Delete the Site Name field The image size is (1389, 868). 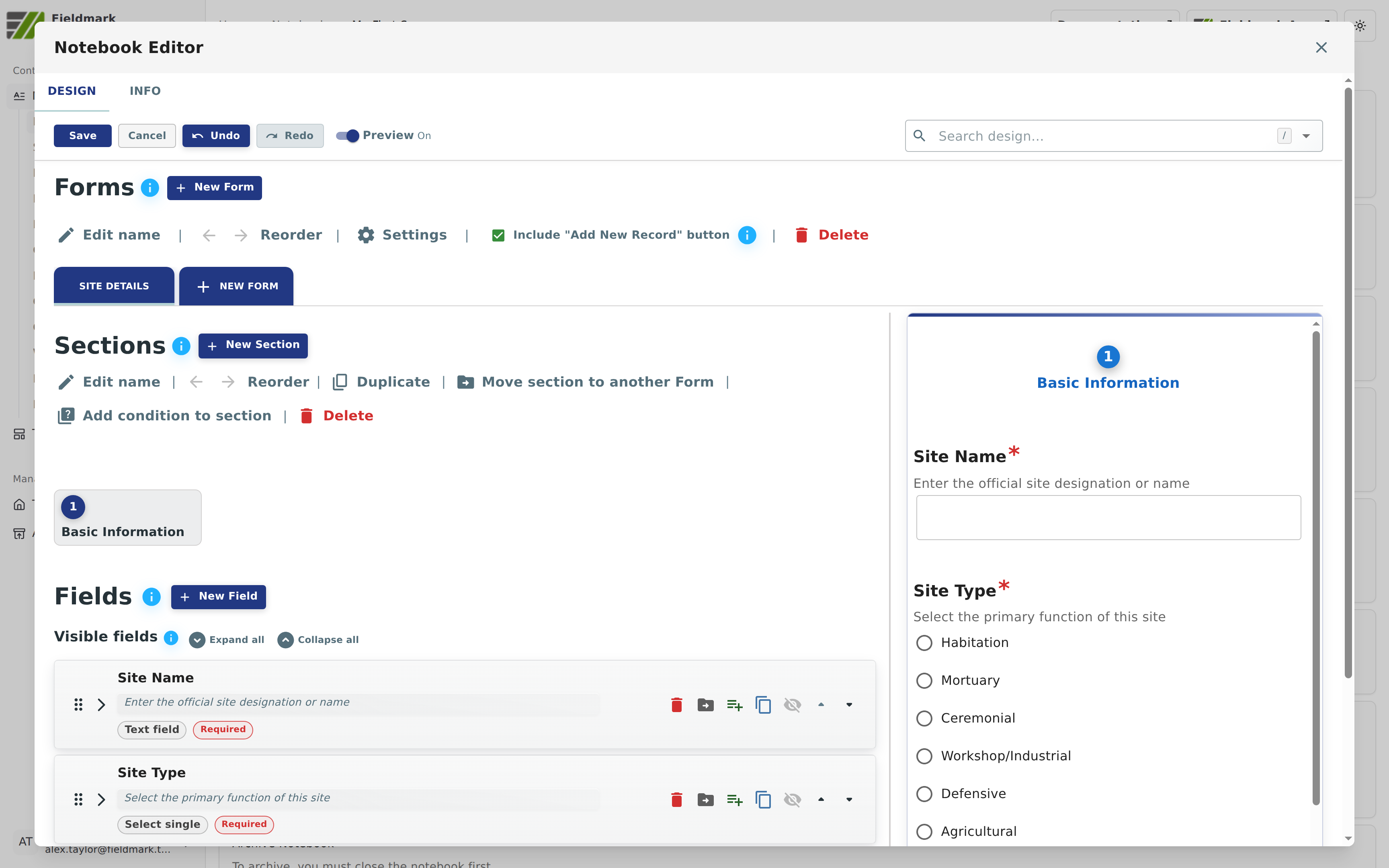tap(677, 705)
